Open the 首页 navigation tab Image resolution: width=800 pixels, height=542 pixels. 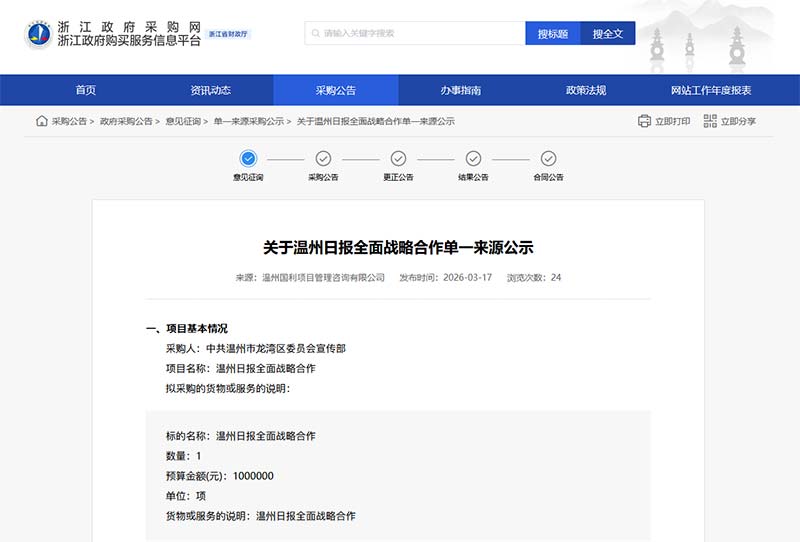pos(86,90)
